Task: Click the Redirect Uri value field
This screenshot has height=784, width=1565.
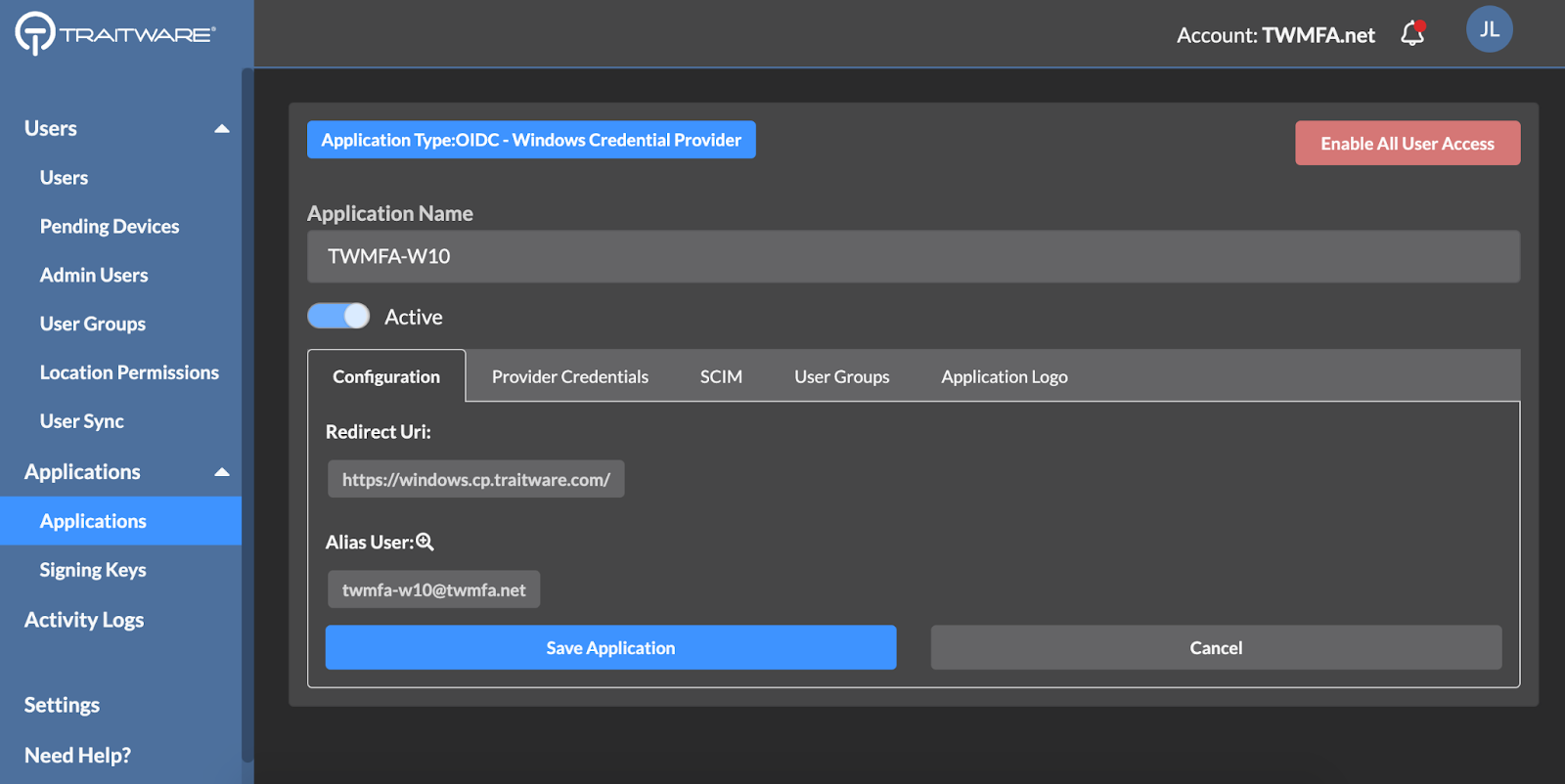Action: coord(476,479)
